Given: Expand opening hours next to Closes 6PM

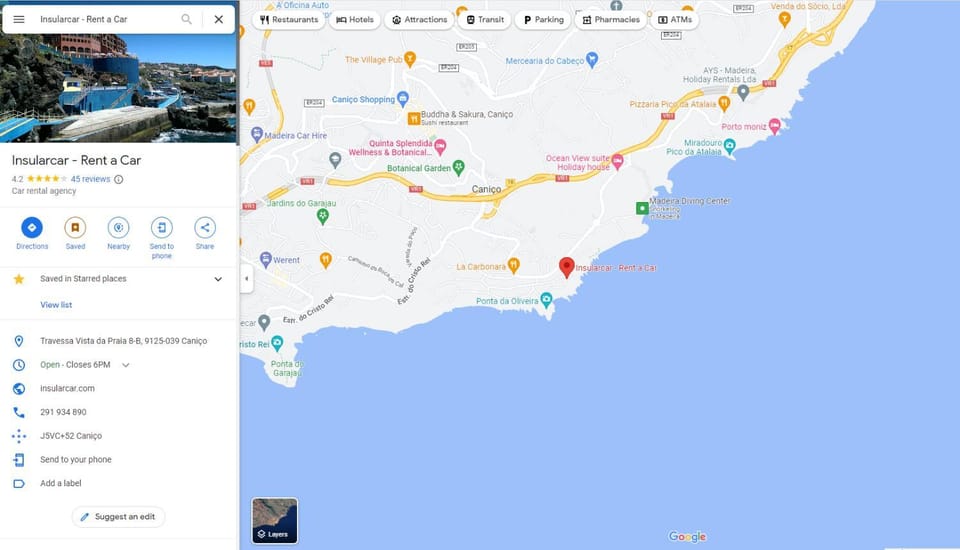Looking at the screenshot, I should coord(126,365).
